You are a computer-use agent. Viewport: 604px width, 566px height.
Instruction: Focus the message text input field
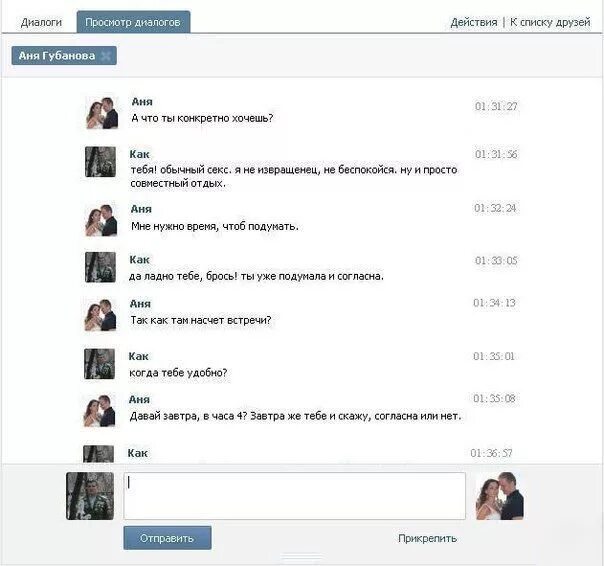coord(294,496)
